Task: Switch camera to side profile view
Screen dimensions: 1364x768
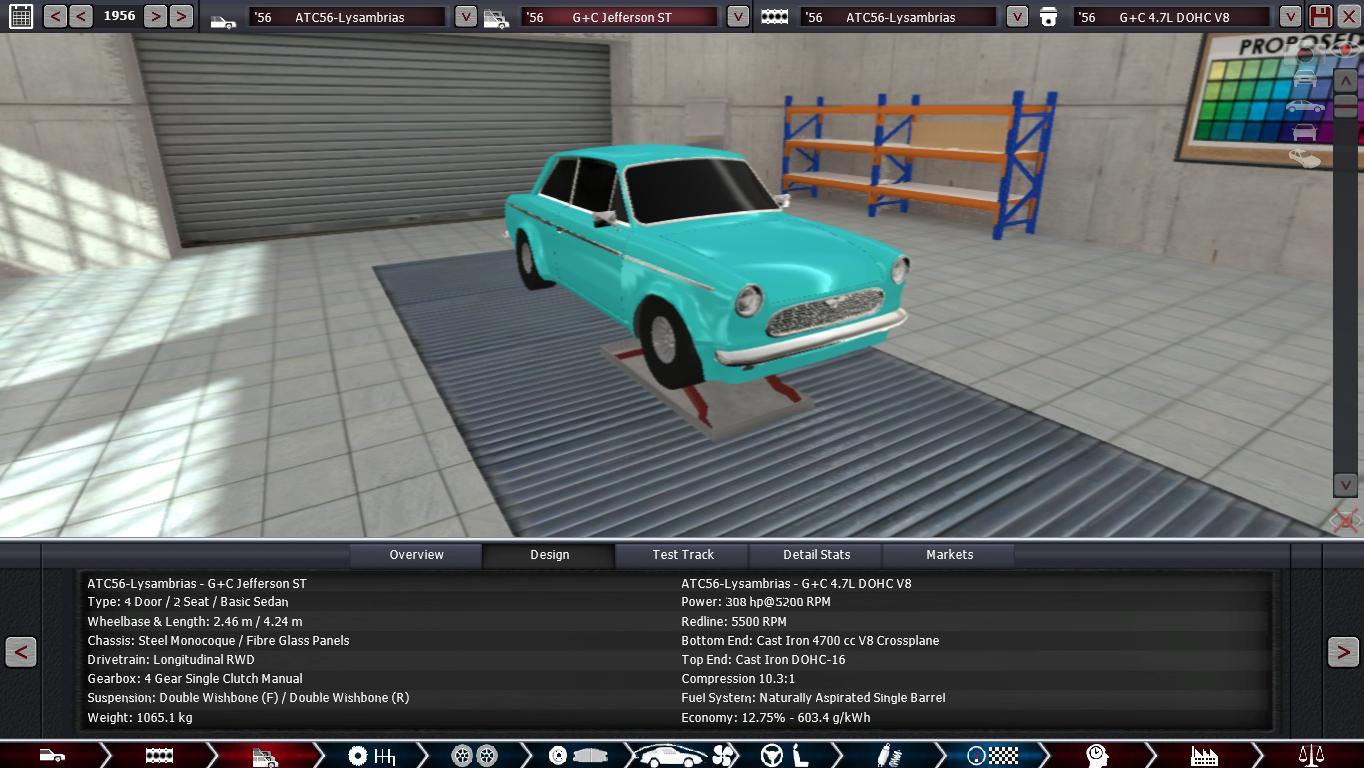Action: (1304, 106)
